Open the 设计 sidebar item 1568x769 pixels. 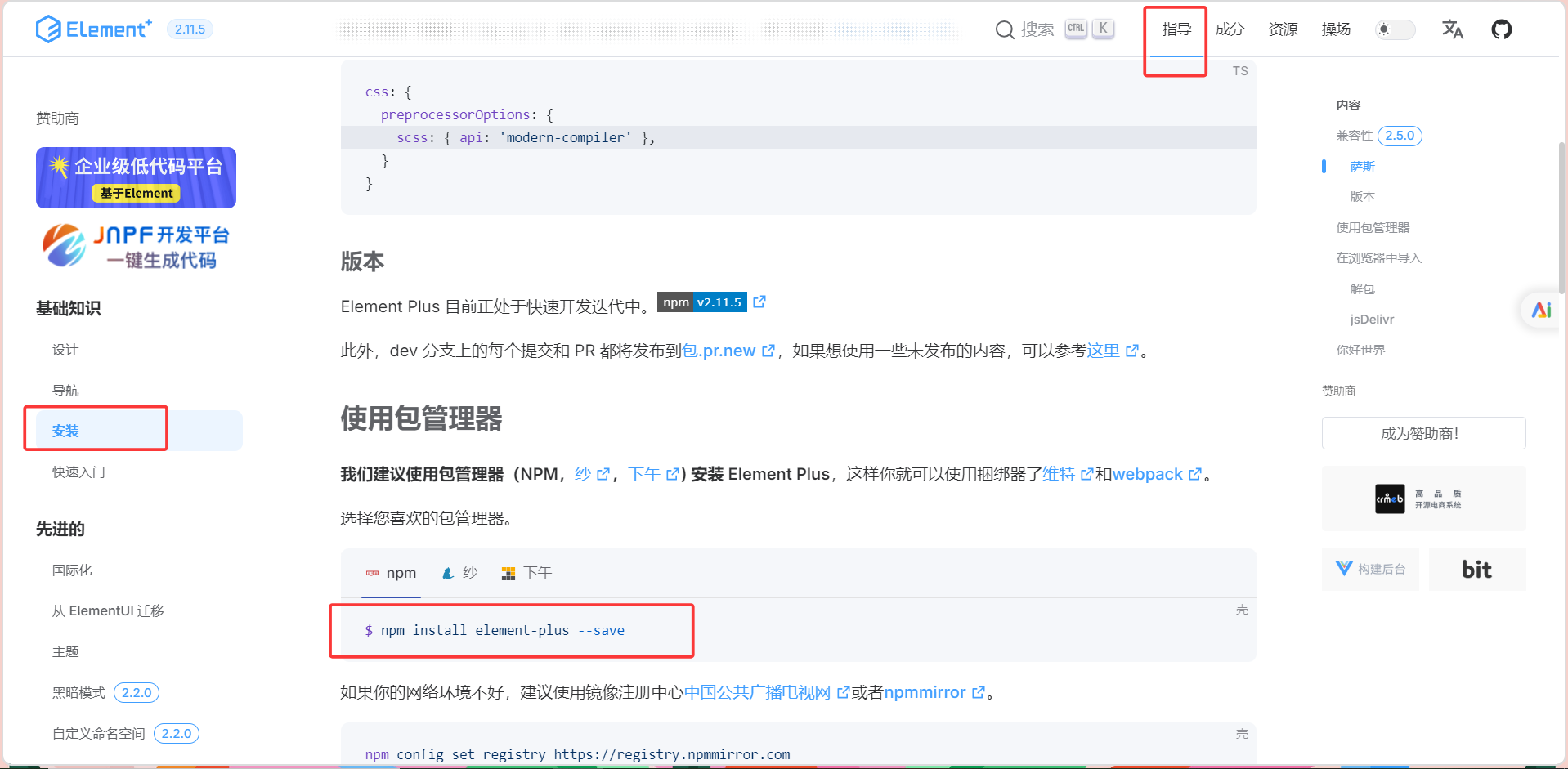(65, 350)
